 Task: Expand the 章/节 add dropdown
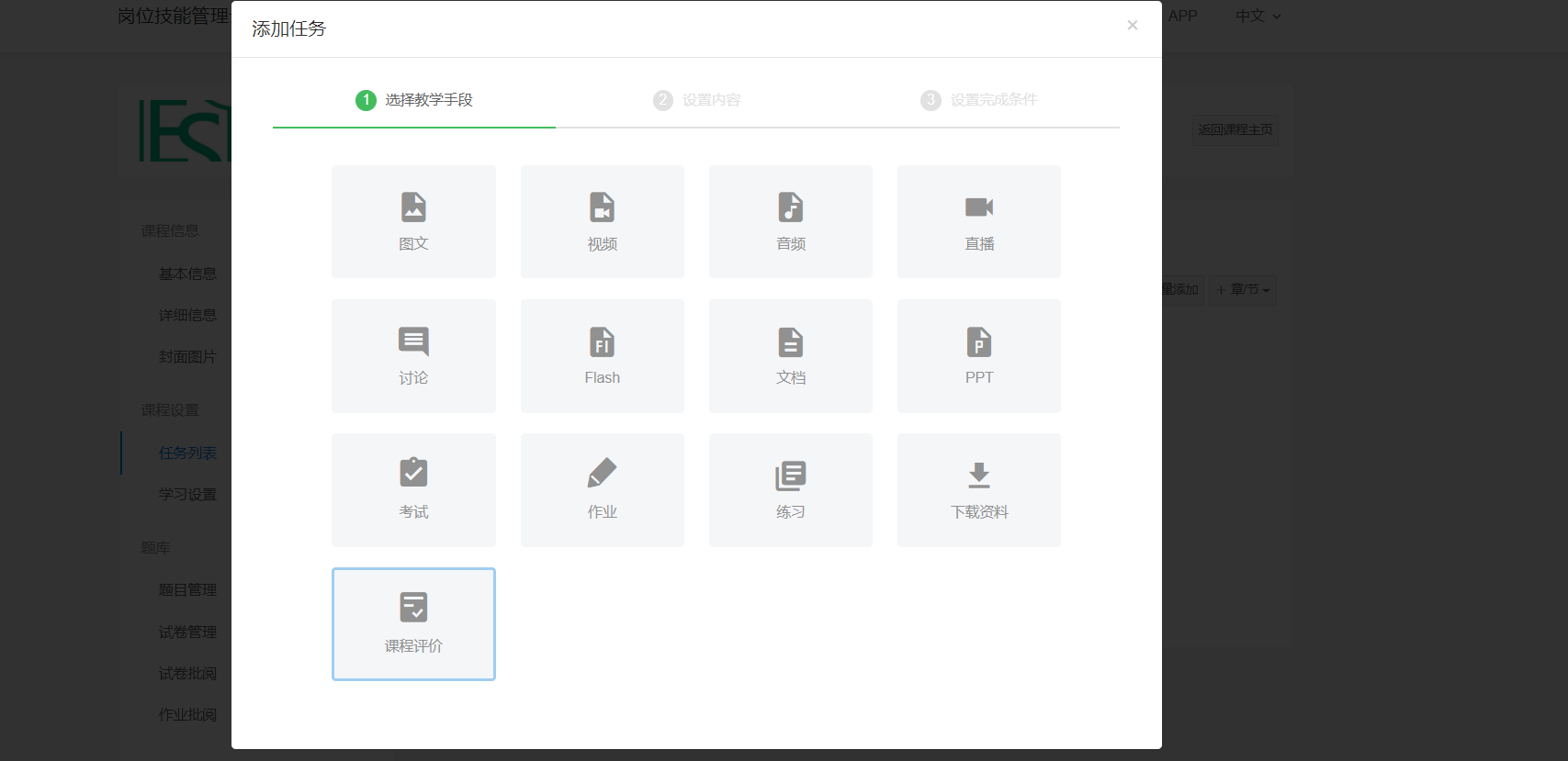(x=1243, y=290)
